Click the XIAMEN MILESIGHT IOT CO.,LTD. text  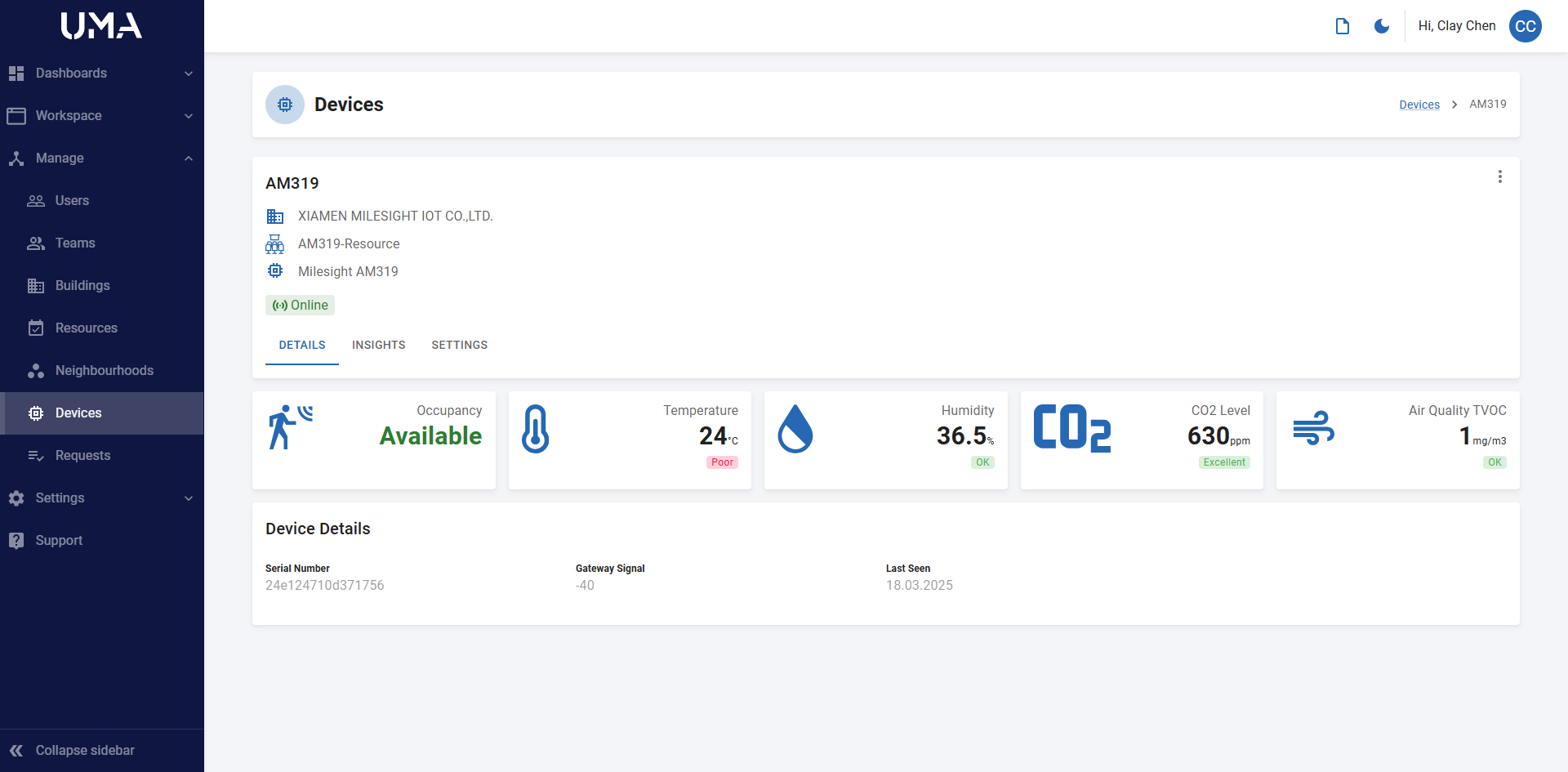(x=395, y=216)
